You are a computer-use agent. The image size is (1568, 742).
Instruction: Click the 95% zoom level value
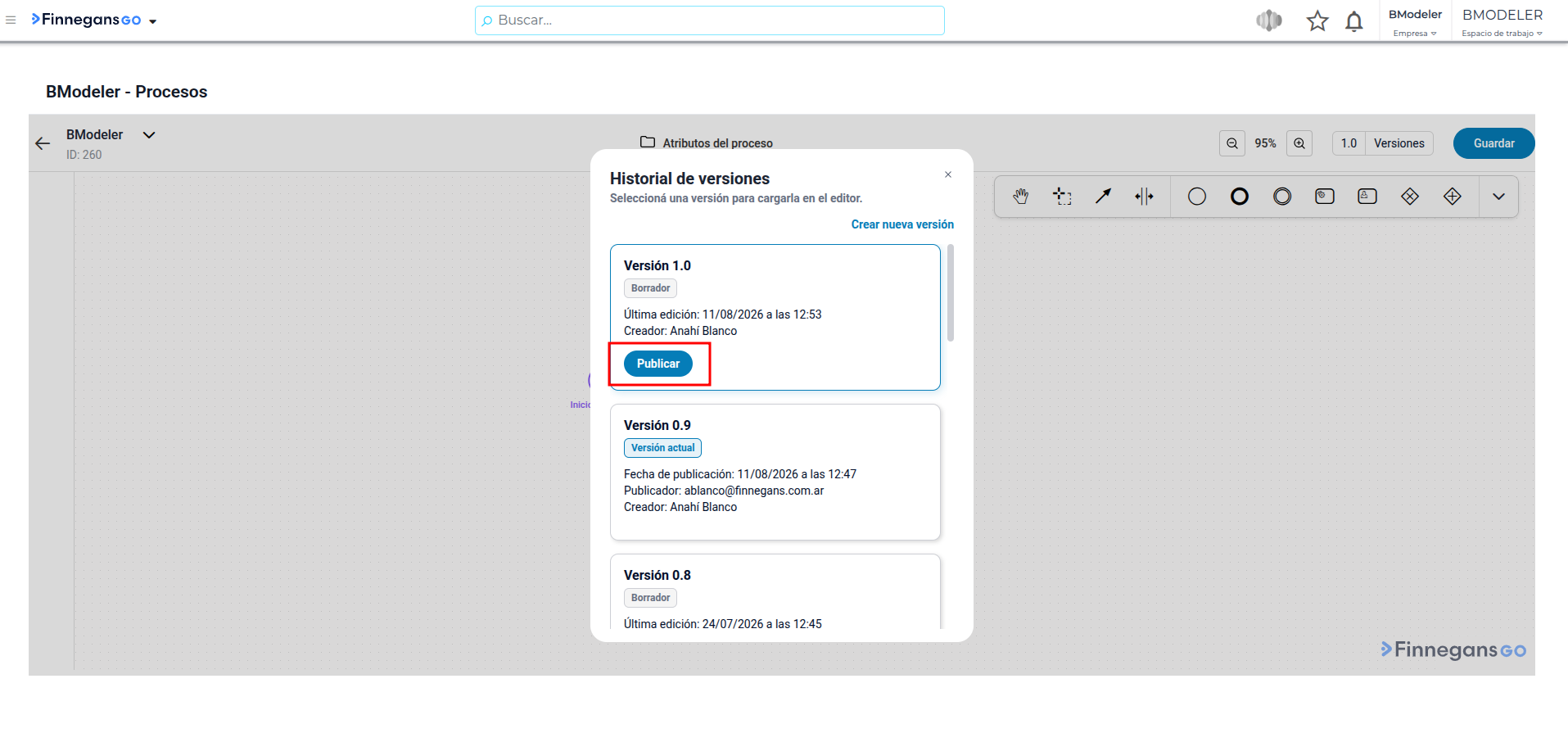tap(1266, 143)
